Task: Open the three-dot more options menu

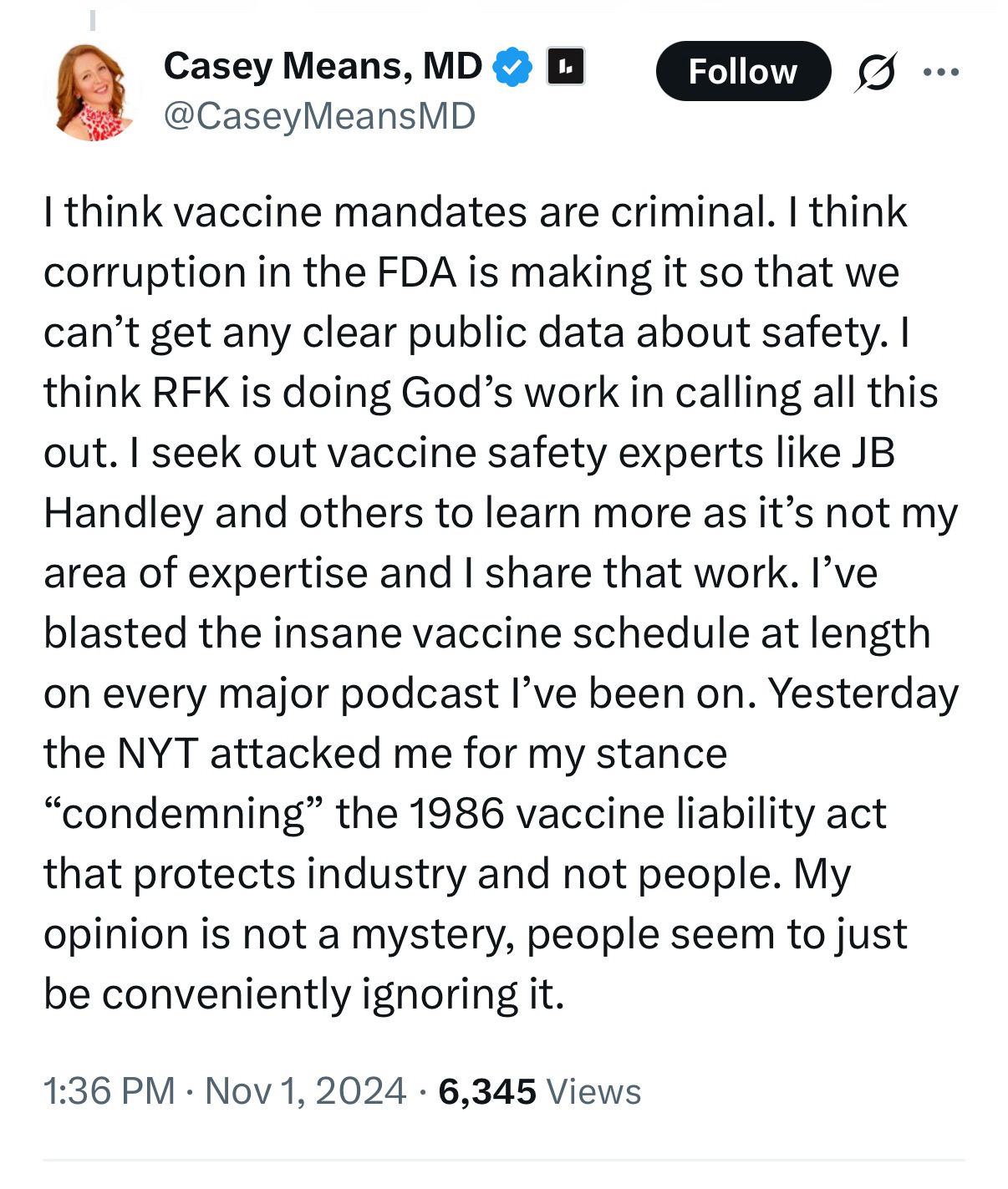Action: tap(942, 72)
